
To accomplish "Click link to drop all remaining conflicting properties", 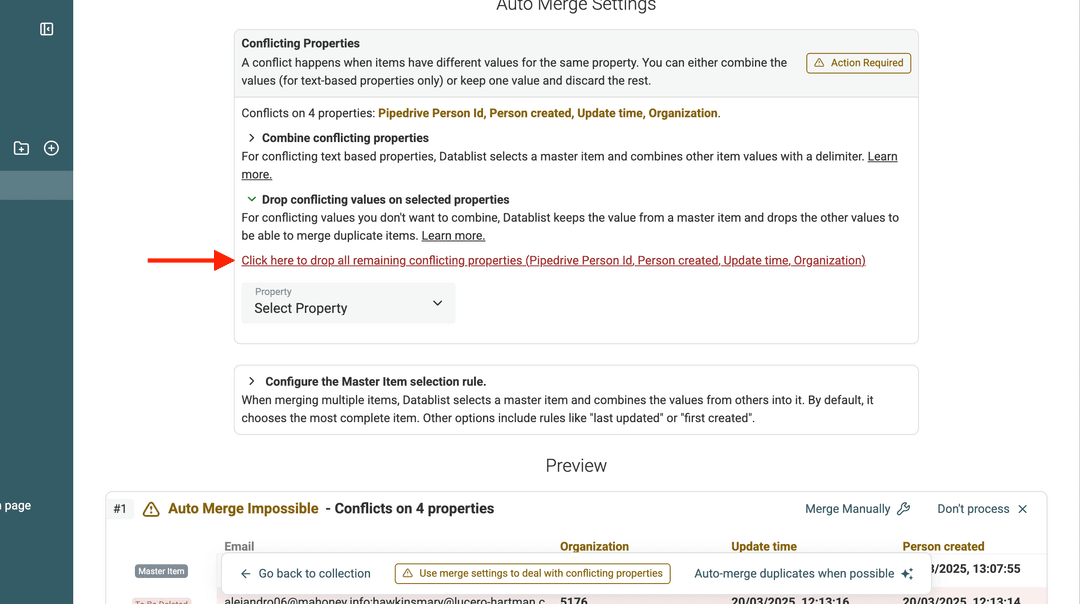I will (x=553, y=259).
